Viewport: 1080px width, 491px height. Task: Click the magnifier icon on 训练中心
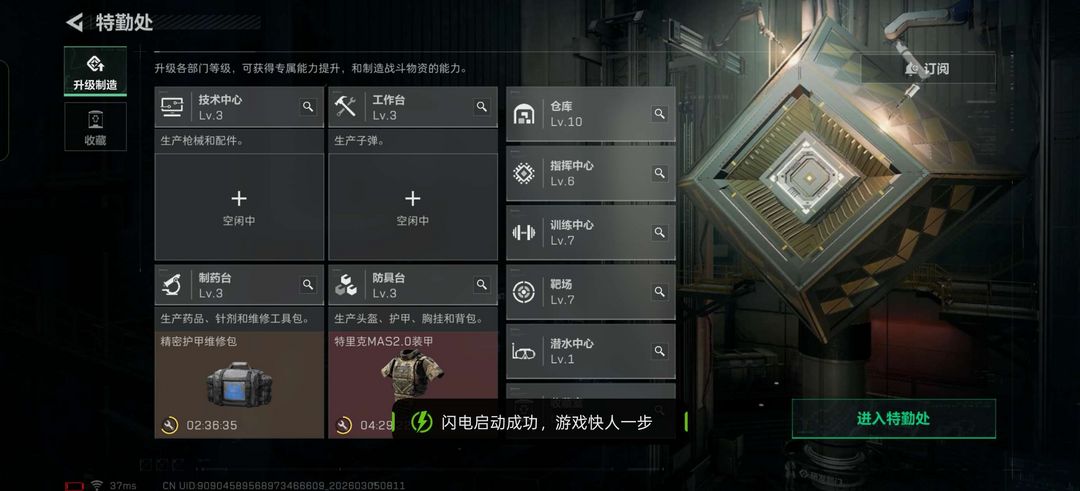[660, 232]
